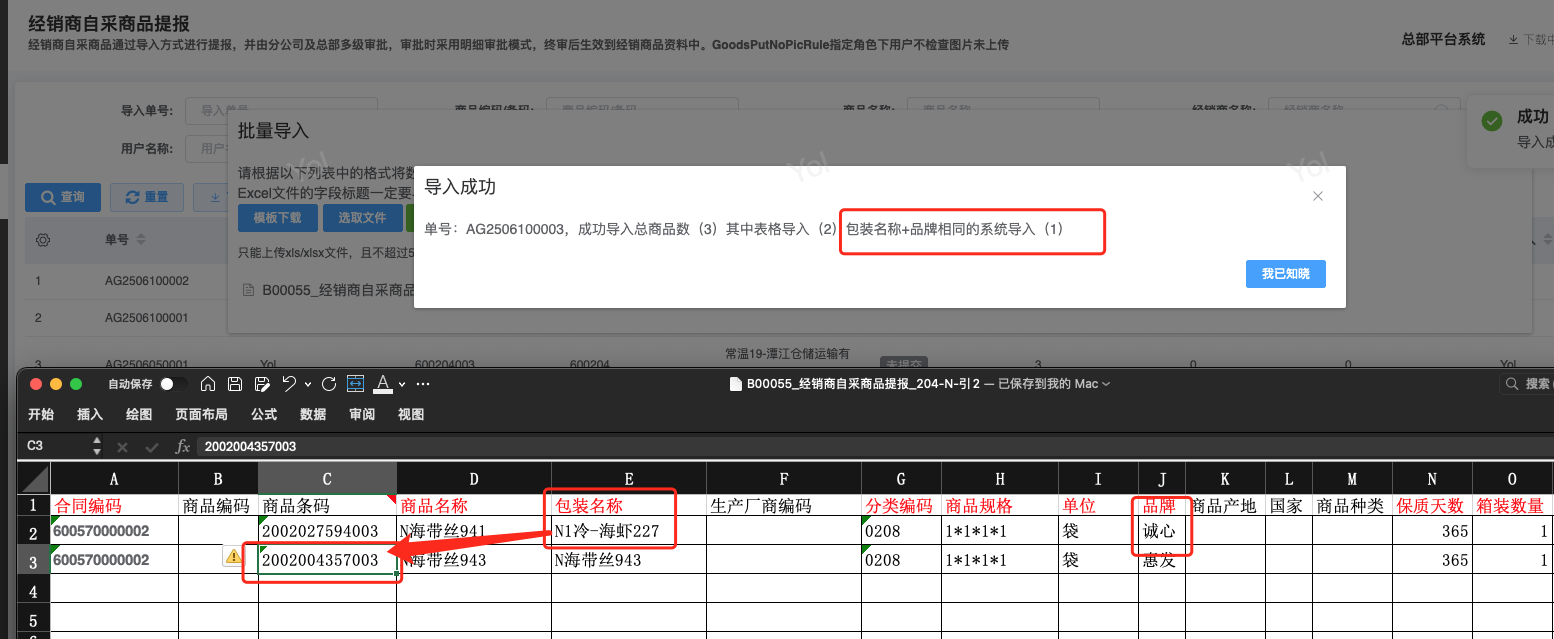Click the font color A swatch
The height and width of the screenshot is (639, 1554).
click(x=383, y=384)
